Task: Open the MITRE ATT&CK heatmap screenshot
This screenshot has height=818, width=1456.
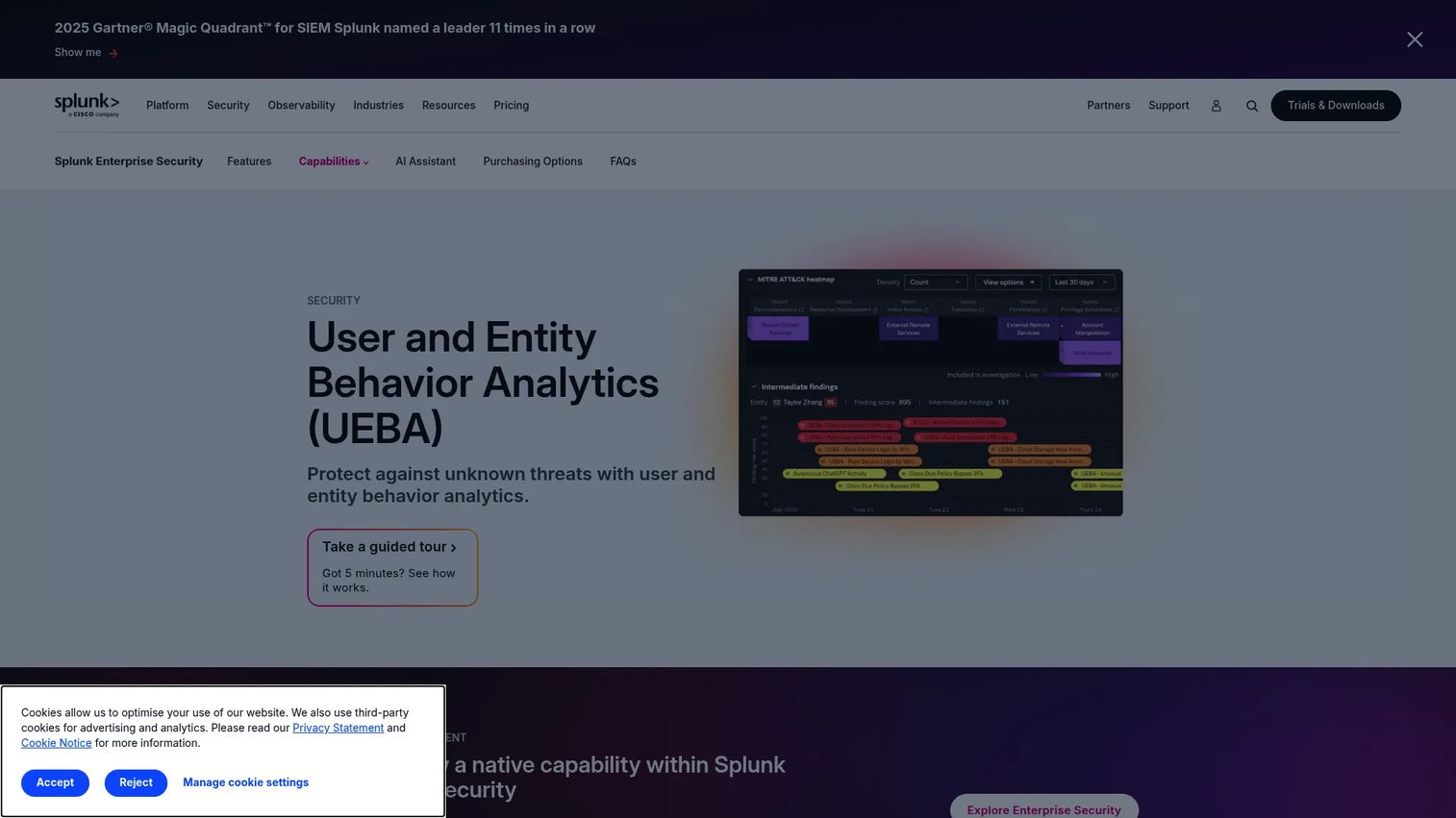Action: (x=930, y=392)
